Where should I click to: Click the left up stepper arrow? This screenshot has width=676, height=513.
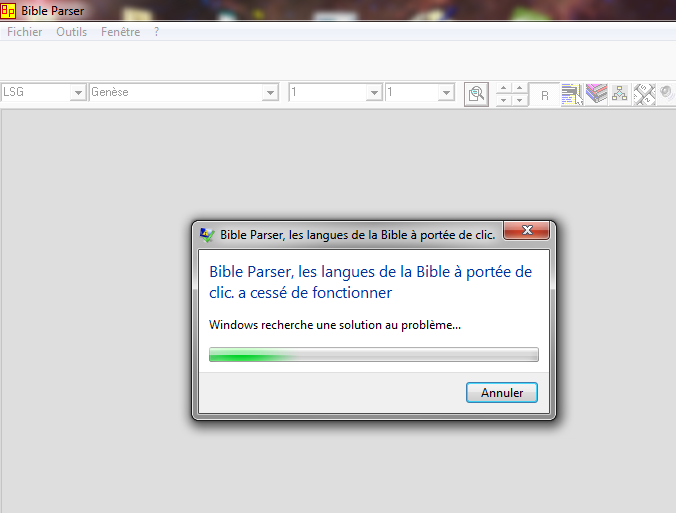tap(503, 88)
